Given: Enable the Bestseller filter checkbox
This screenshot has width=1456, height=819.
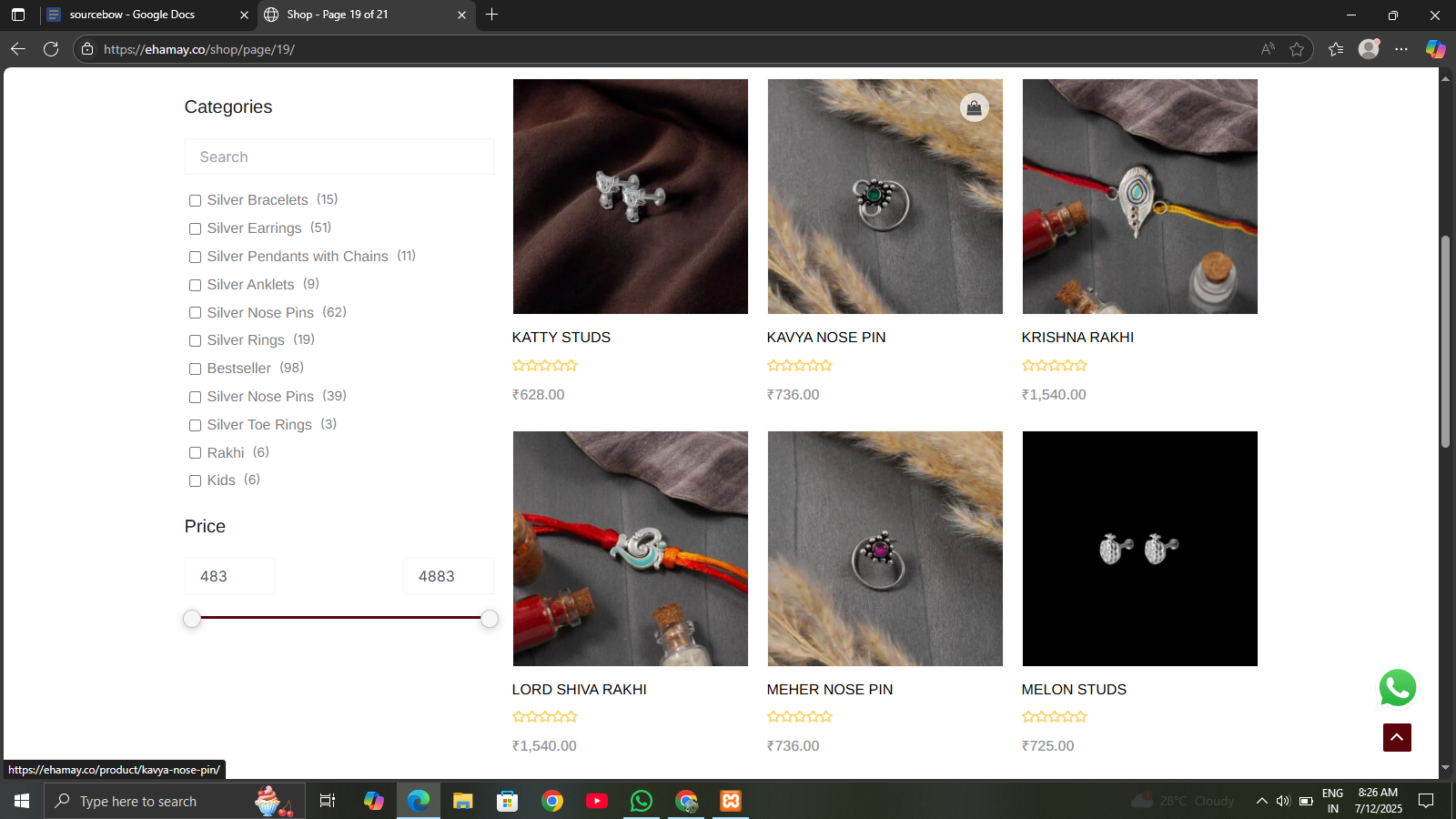Looking at the screenshot, I should tap(195, 369).
